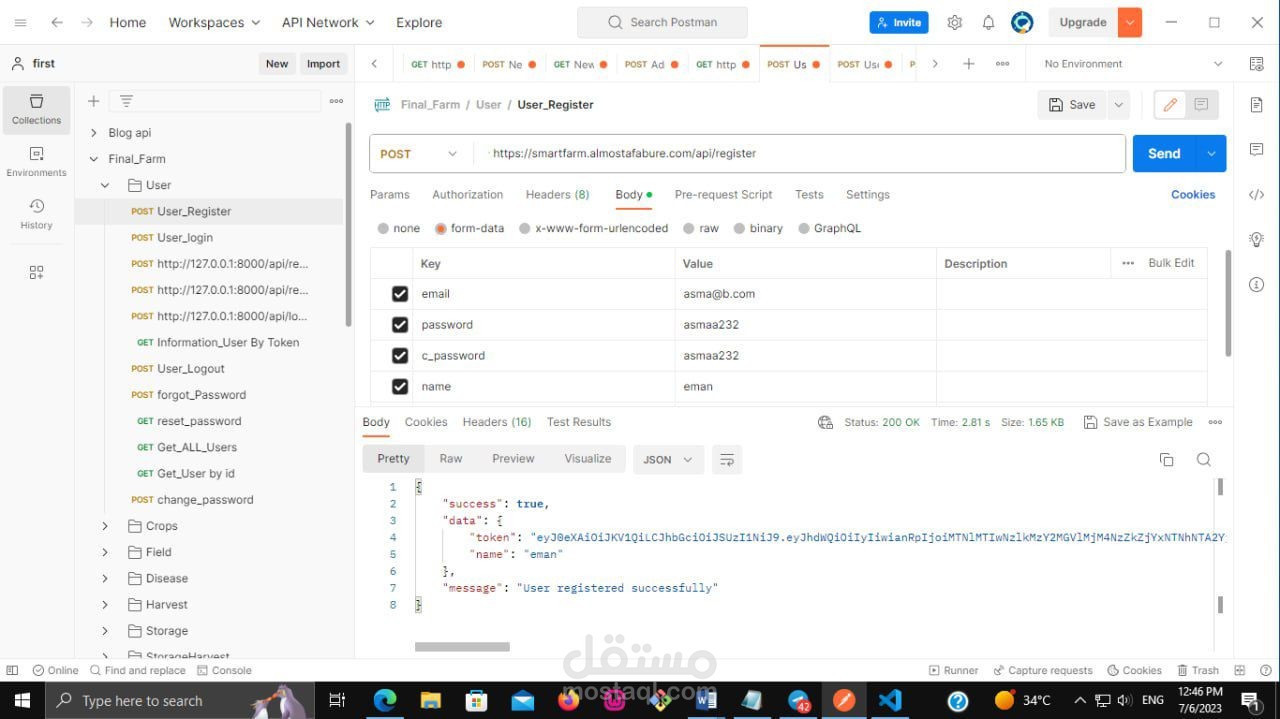Click Save as Example
Image resolution: width=1280 pixels, height=719 pixels.
coord(1138,422)
